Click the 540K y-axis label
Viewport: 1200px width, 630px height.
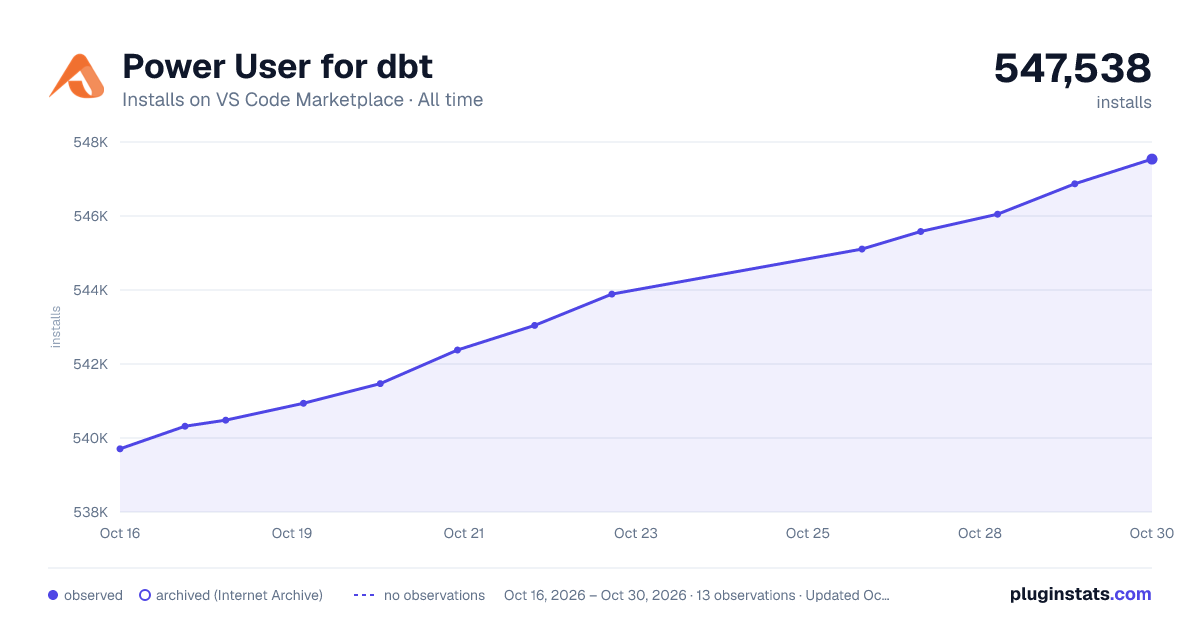pyautogui.click(x=91, y=438)
